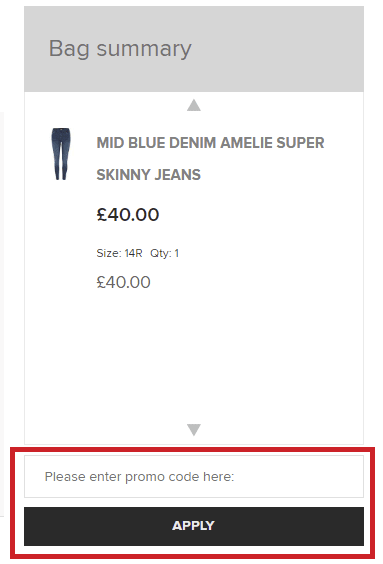Image resolution: width=383 pixels, height=564 pixels.
Task: Open the skinny jeans product thumbnail
Action: point(61,154)
